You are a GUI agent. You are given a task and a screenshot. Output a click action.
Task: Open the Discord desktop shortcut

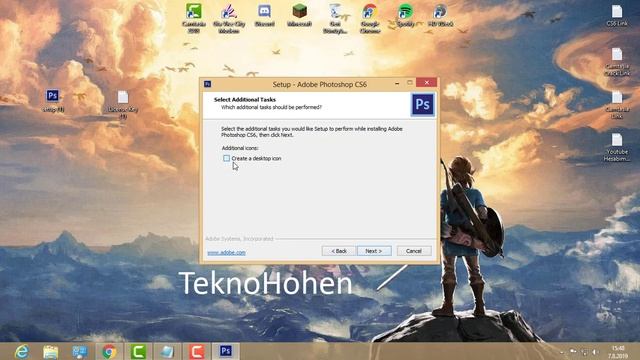(x=264, y=16)
